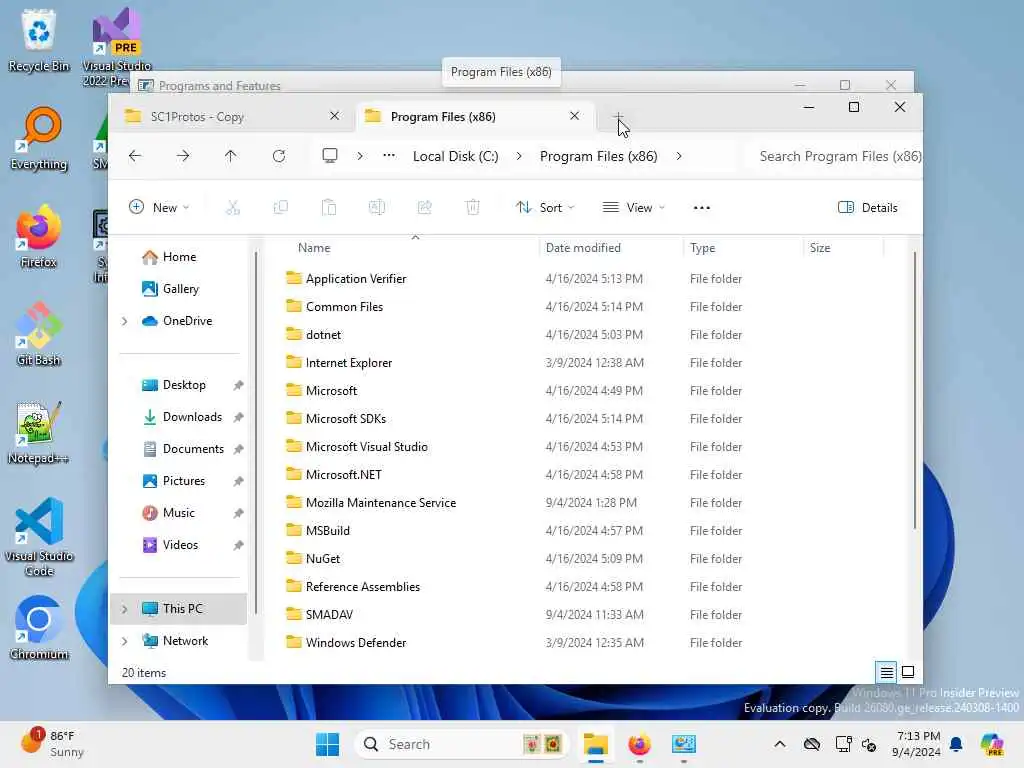Open Notepad++ desktop shortcut
The width and height of the screenshot is (1024, 768).
pos(39,432)
